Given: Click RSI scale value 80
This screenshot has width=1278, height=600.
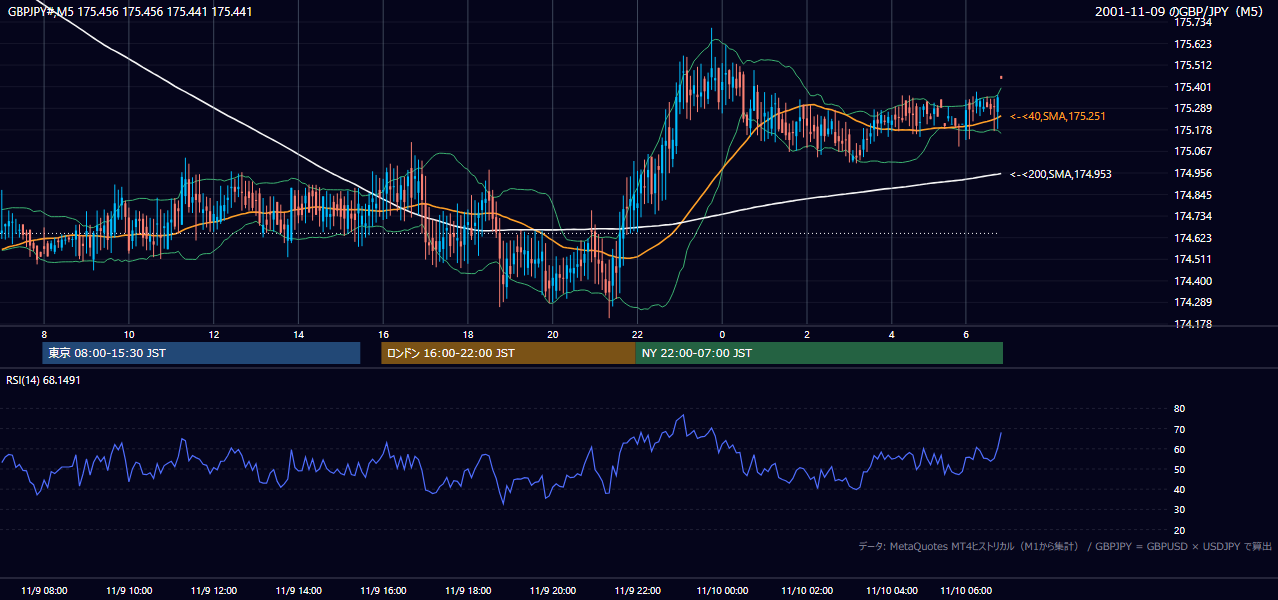Looking at the screenshot, I should (x=1179, y=409).
